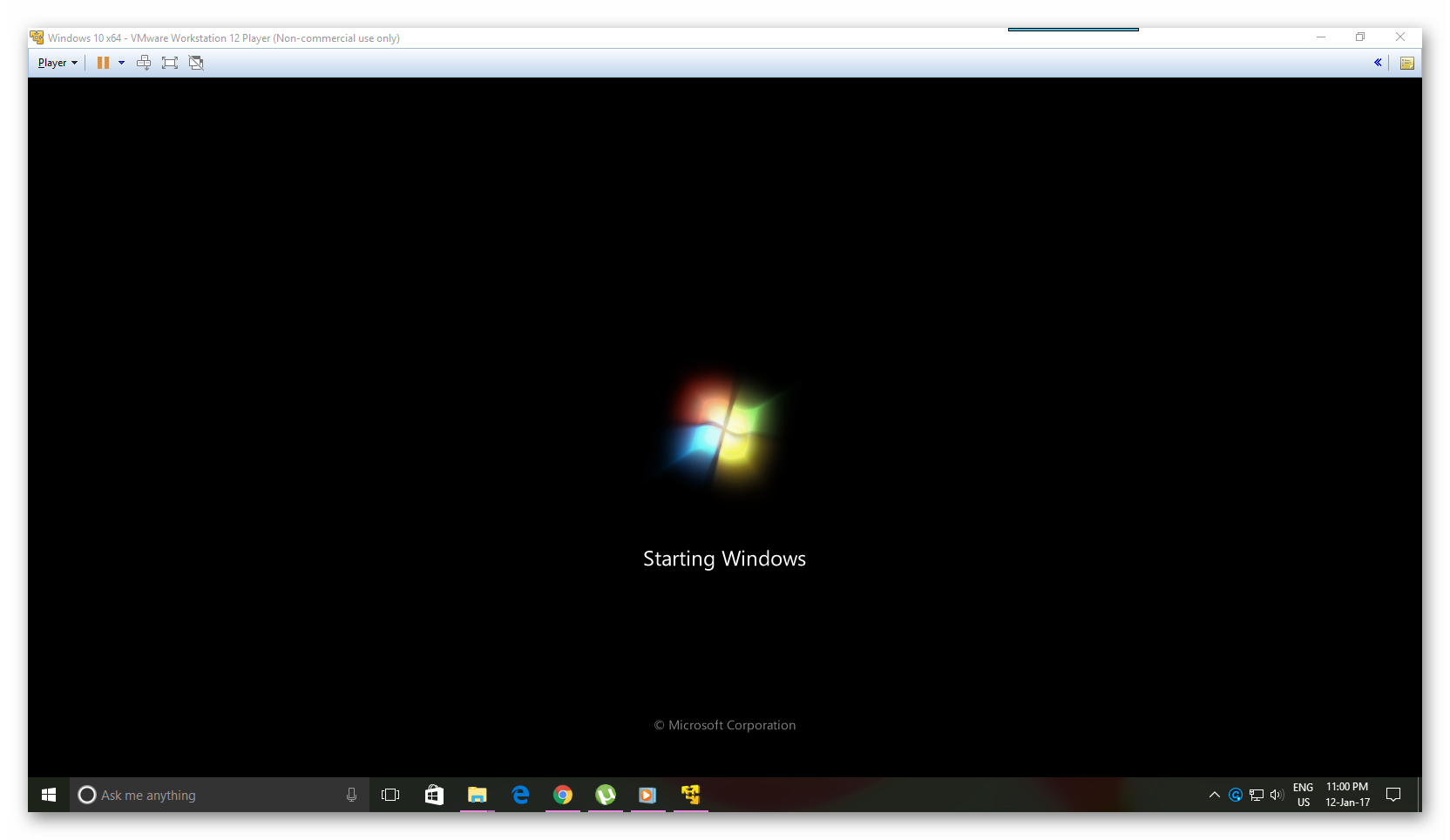Toggle Unity mode icon
The width and height of the screenshot is (1450, 840).
[196, 63]
